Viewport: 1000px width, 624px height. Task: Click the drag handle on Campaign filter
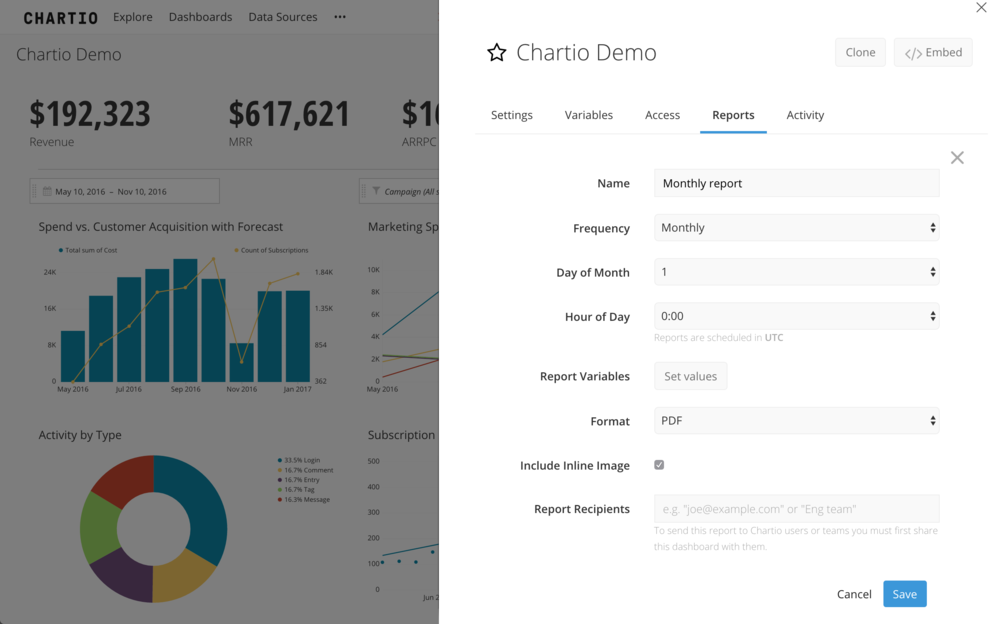point(364,191)
